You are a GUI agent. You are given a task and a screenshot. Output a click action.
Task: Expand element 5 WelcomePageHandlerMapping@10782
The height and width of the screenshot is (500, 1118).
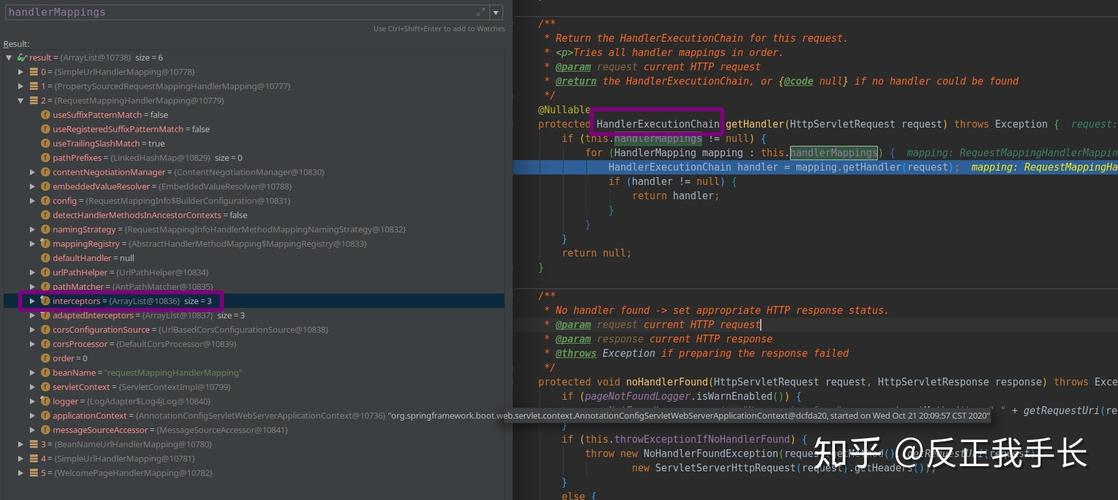21,473
